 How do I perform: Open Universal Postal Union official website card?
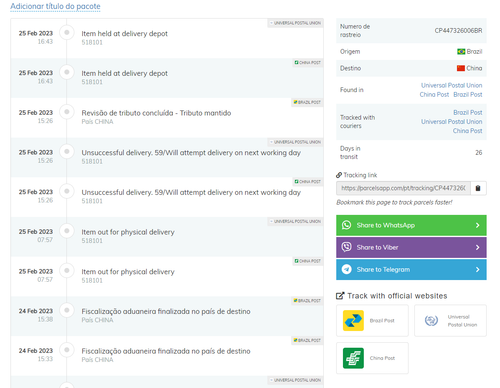pos(450,320)
